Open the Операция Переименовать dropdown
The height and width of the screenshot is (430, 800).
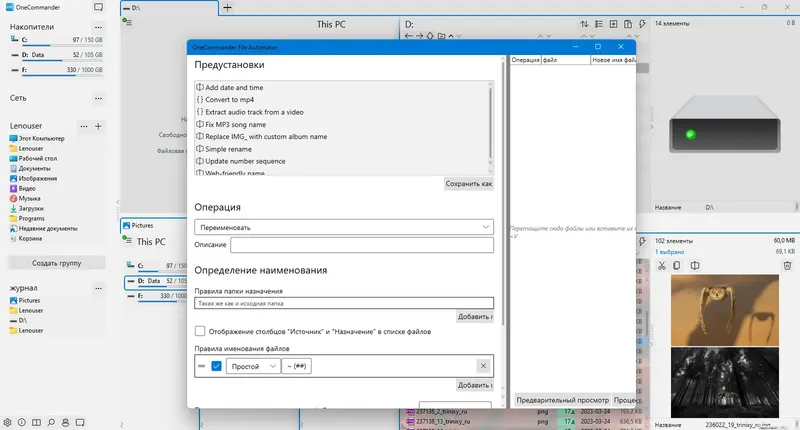tap(344, 227)
